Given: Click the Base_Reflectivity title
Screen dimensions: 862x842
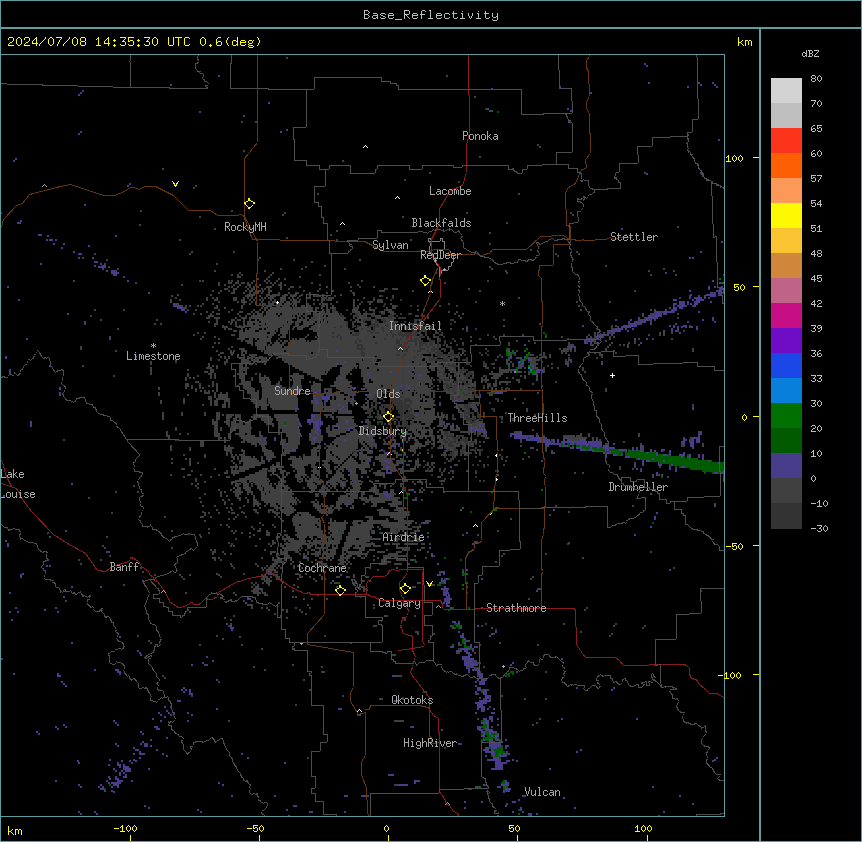Looking at the screenshot, I should pos(431,15).
